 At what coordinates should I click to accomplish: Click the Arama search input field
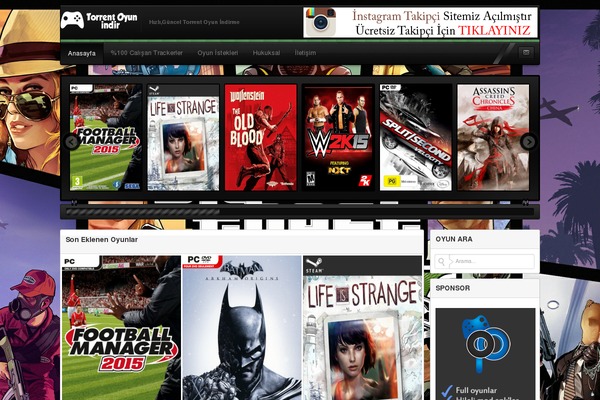pyautogui.click(x=484, y=261)
